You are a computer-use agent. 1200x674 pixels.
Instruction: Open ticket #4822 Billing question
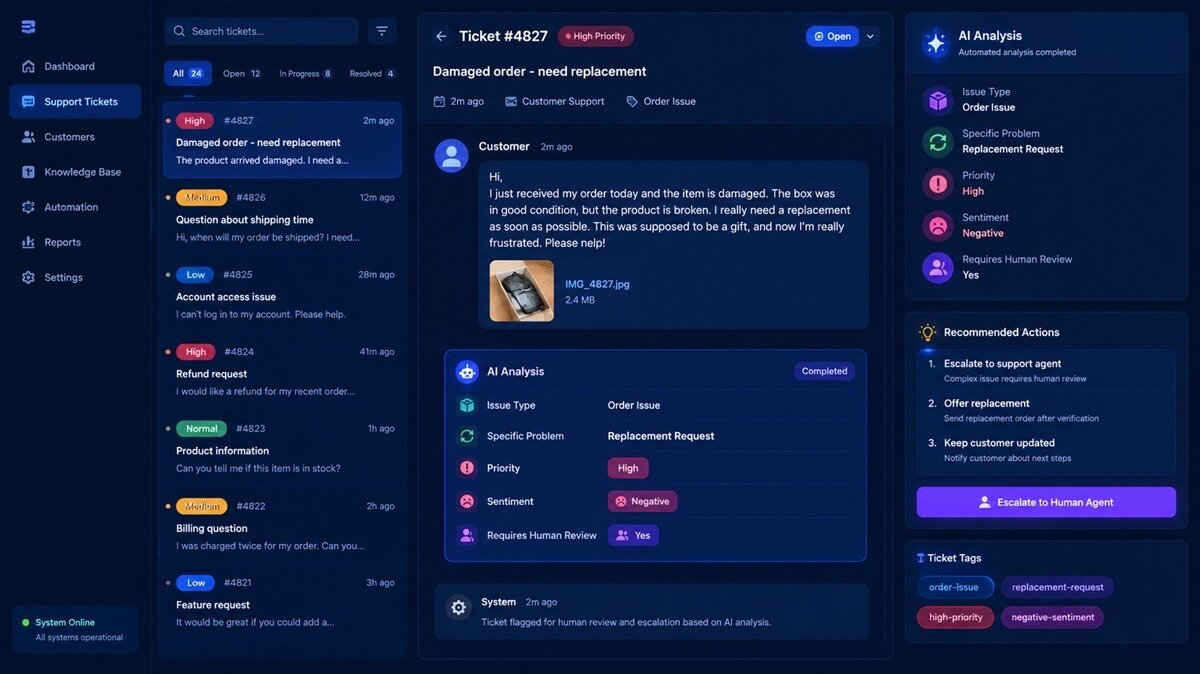(283, 525)
